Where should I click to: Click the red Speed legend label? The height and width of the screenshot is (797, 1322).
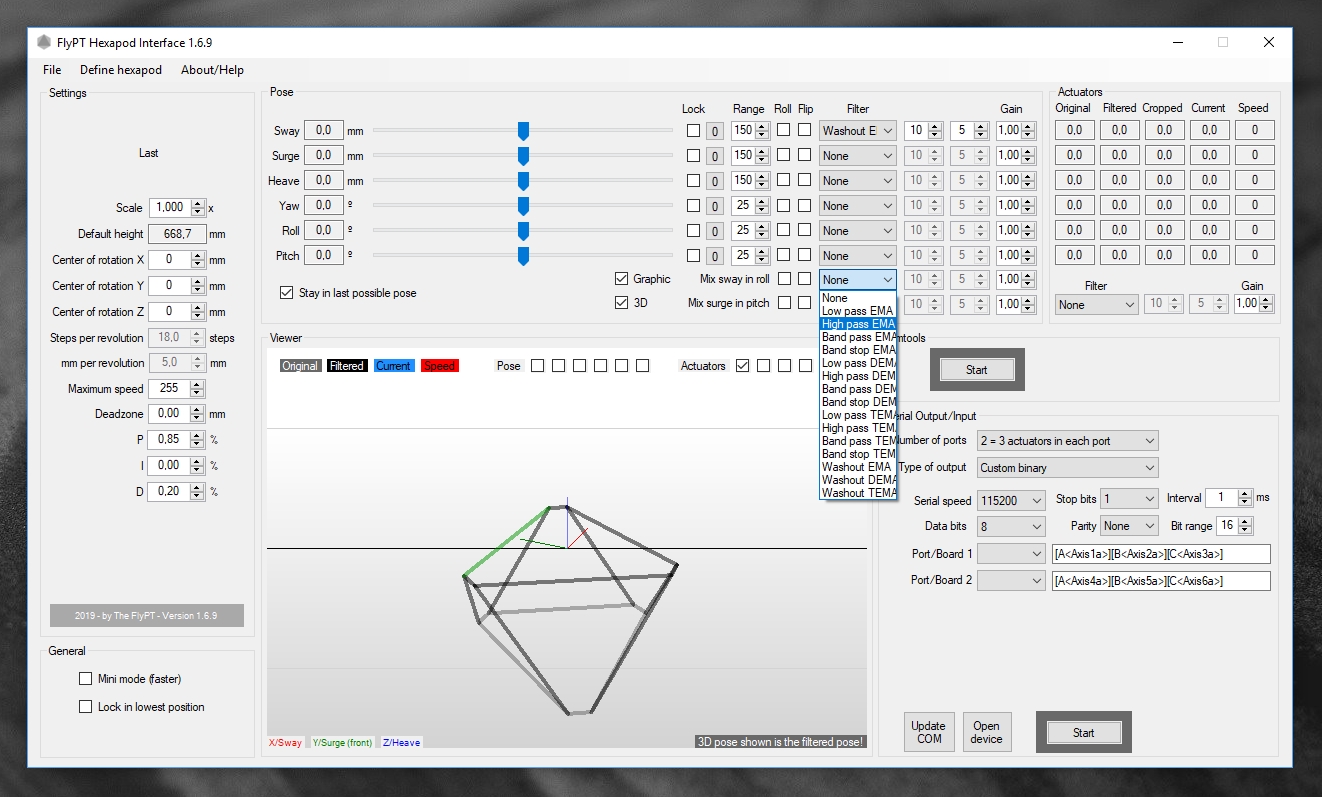pos(439,366)
